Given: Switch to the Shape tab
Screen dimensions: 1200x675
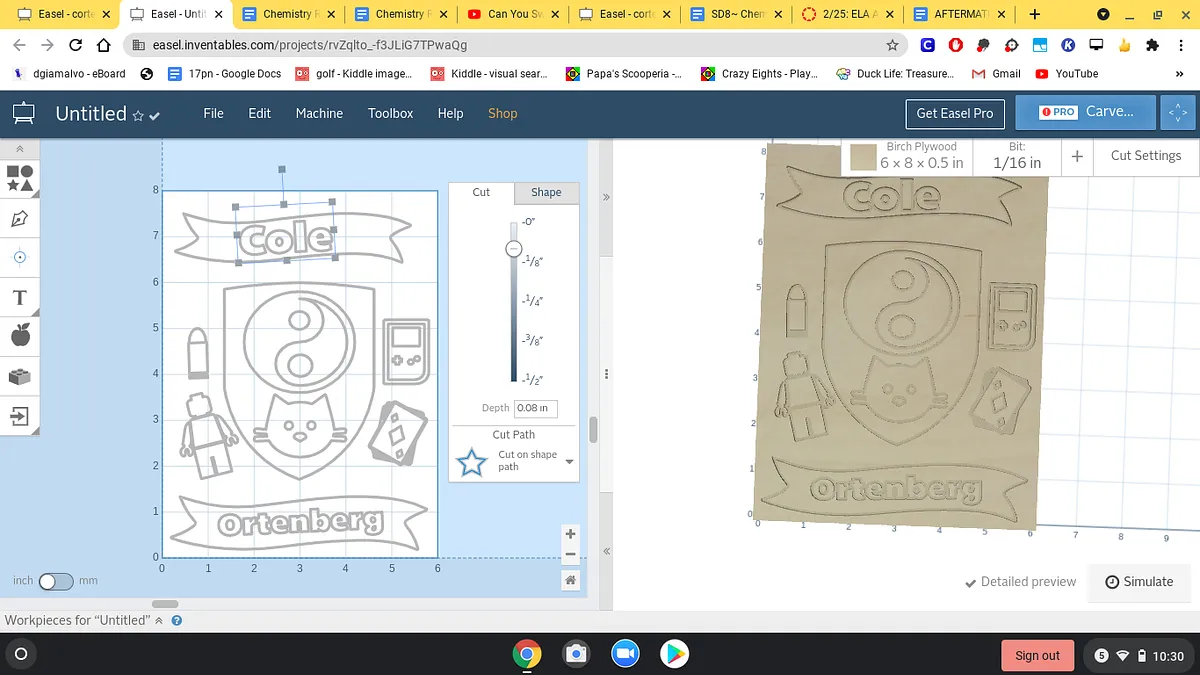Looking at the screenshot, I should pos(546,192).
